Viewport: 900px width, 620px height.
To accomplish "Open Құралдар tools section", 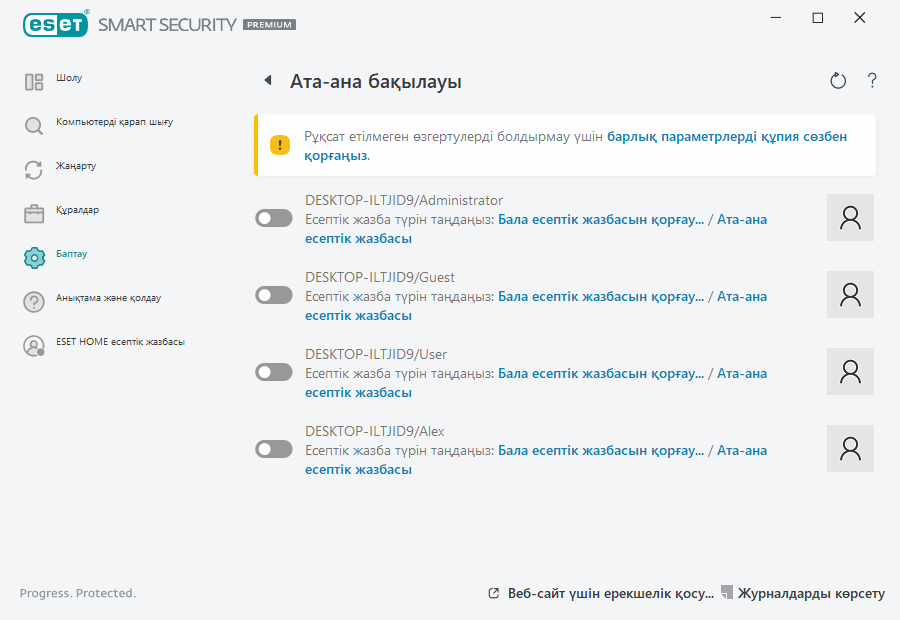I will (77, 211).
